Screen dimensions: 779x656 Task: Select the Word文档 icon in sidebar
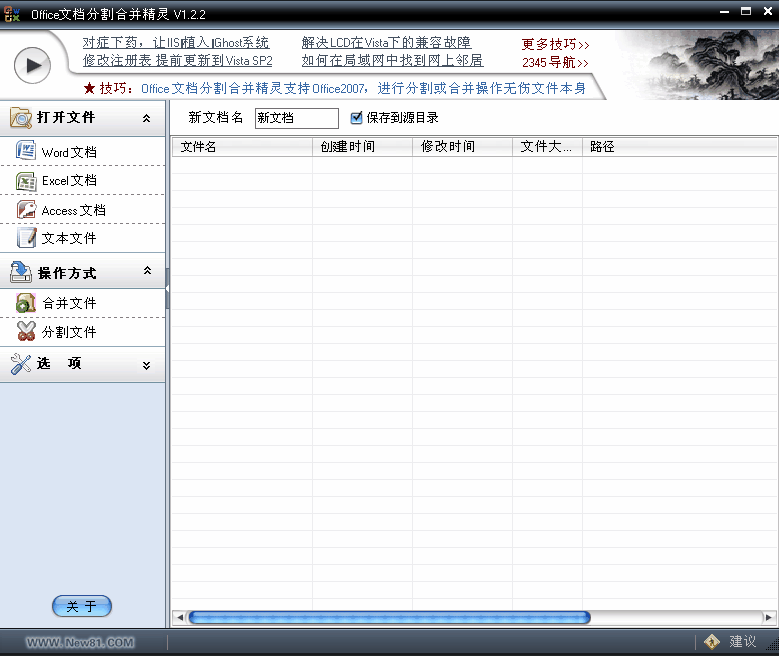pyautogui.click(x=26, y=151)
